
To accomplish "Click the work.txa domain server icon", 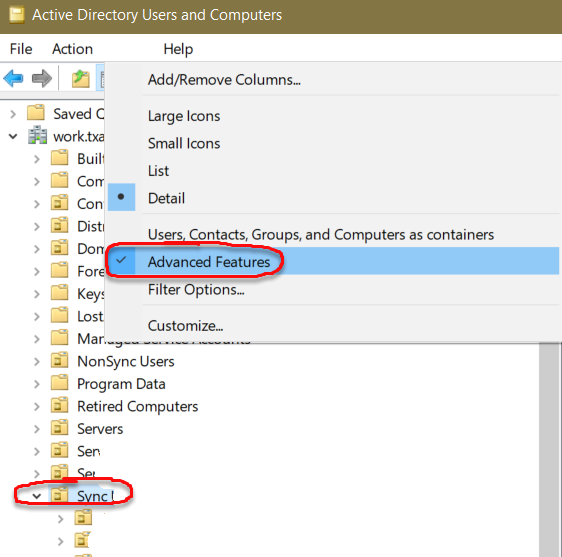I will click(x=37, y=135).
